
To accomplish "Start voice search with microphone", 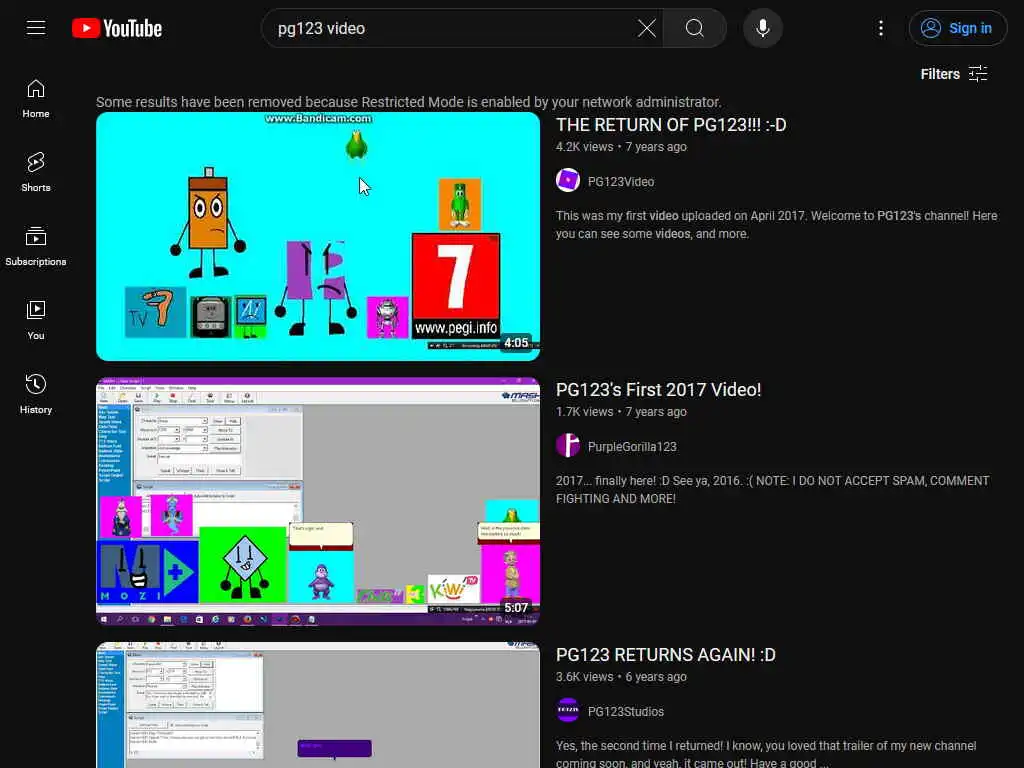I will 762,28.
